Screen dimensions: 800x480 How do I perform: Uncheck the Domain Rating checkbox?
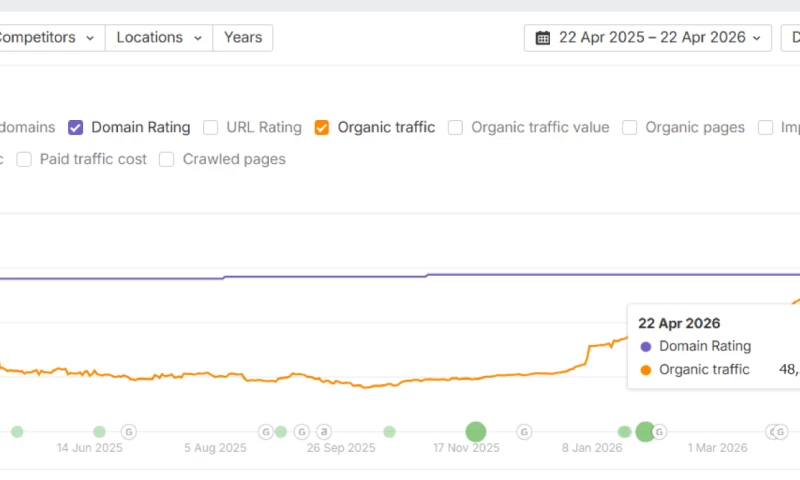click(76, 128)
